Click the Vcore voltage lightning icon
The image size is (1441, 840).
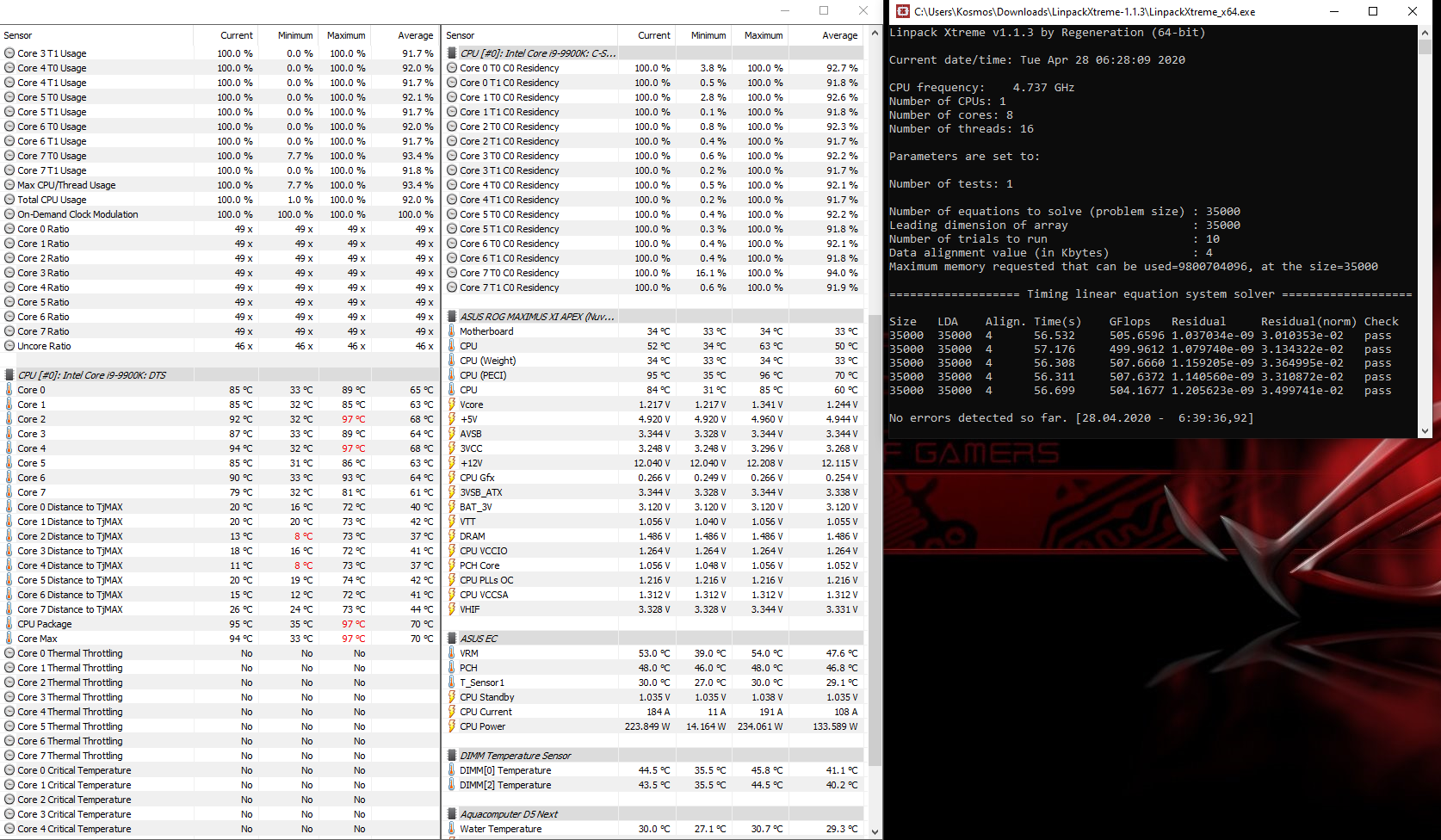[x=452, y=405]
